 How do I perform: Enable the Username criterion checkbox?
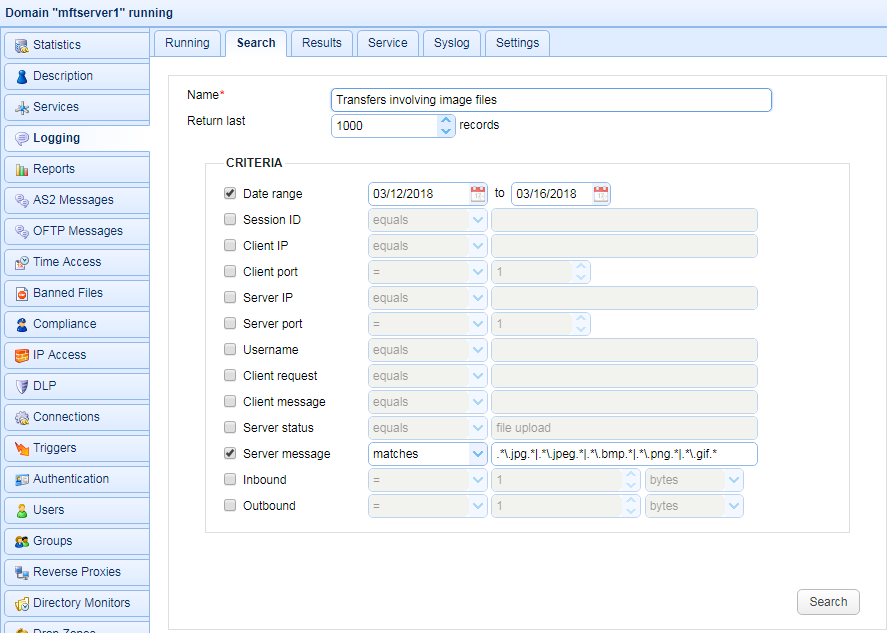(229, 349)
